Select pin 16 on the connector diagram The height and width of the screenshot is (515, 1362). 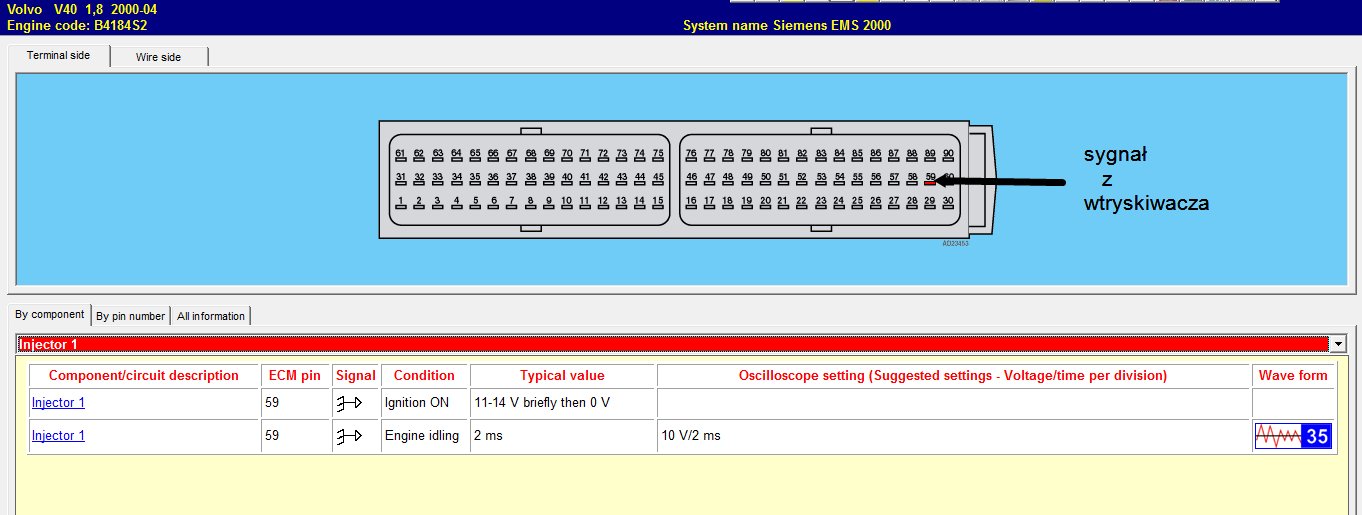pyautogui.click(x=691, y=204)
